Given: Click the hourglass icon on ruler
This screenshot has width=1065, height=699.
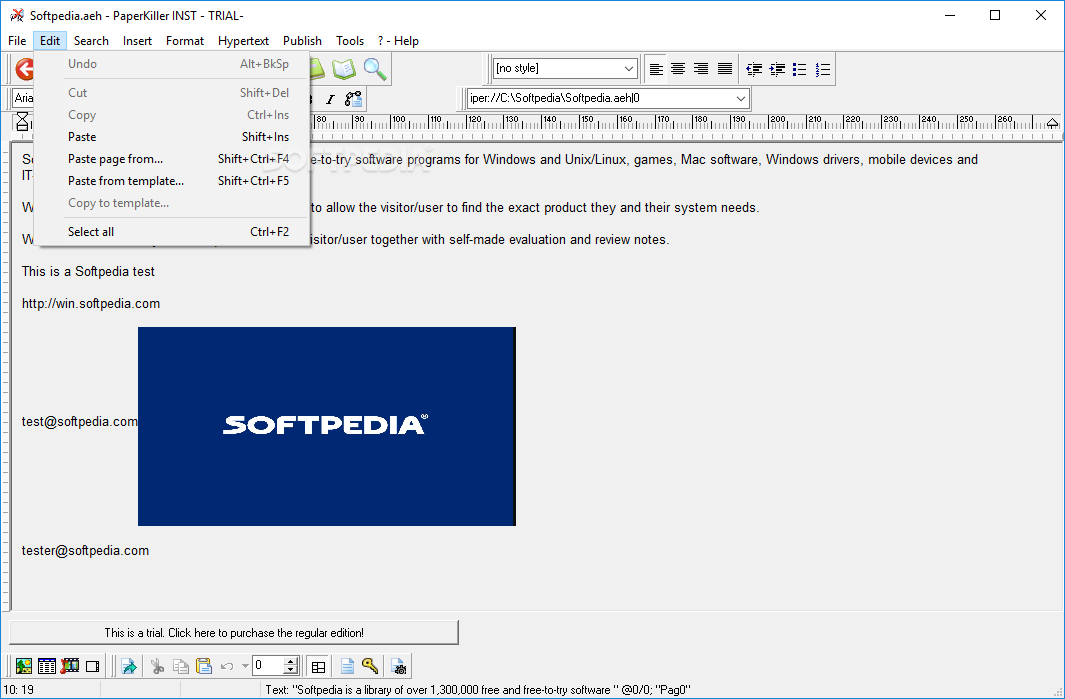Looking at the screenshot, I should [22, 122].
